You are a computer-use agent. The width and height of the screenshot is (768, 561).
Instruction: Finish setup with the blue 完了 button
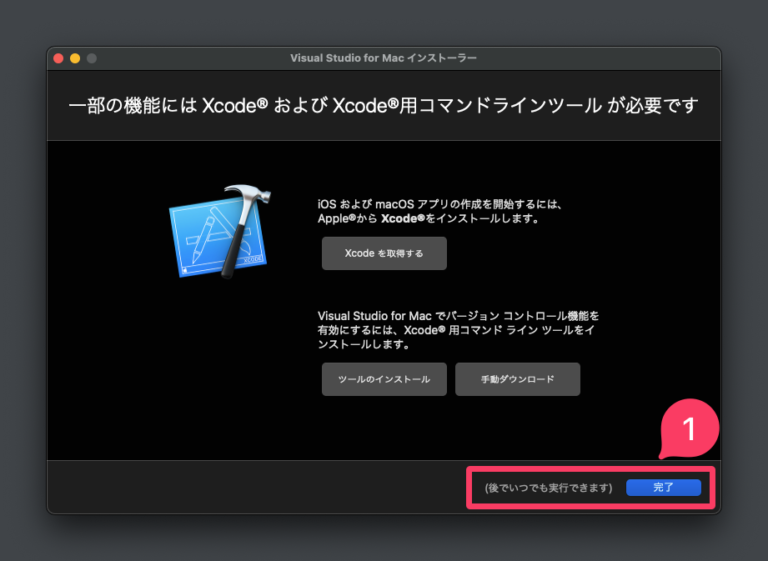[663, 488]
